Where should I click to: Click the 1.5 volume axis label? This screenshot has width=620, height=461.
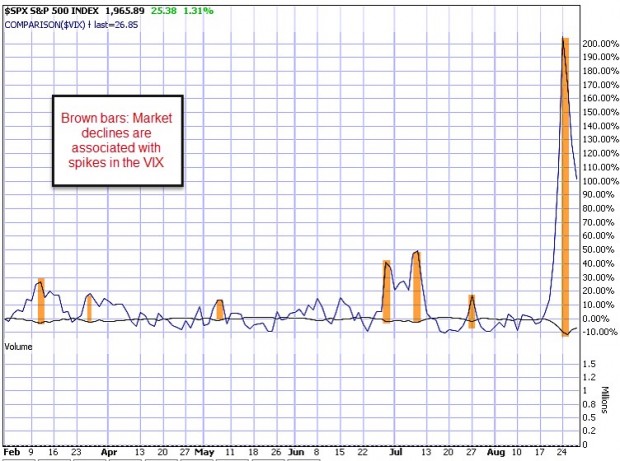pos(589,364)
